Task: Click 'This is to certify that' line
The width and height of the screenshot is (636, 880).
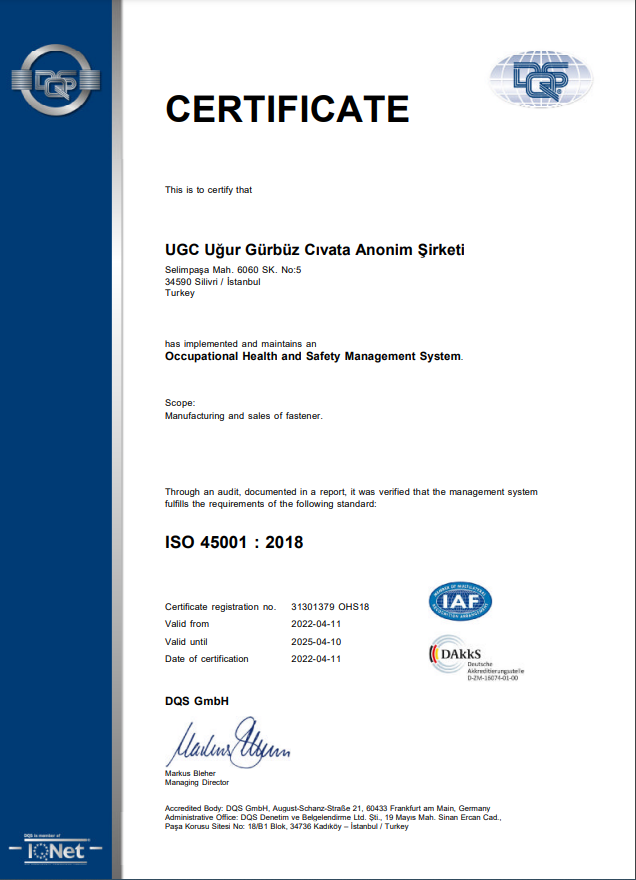Action: (208, 190)
